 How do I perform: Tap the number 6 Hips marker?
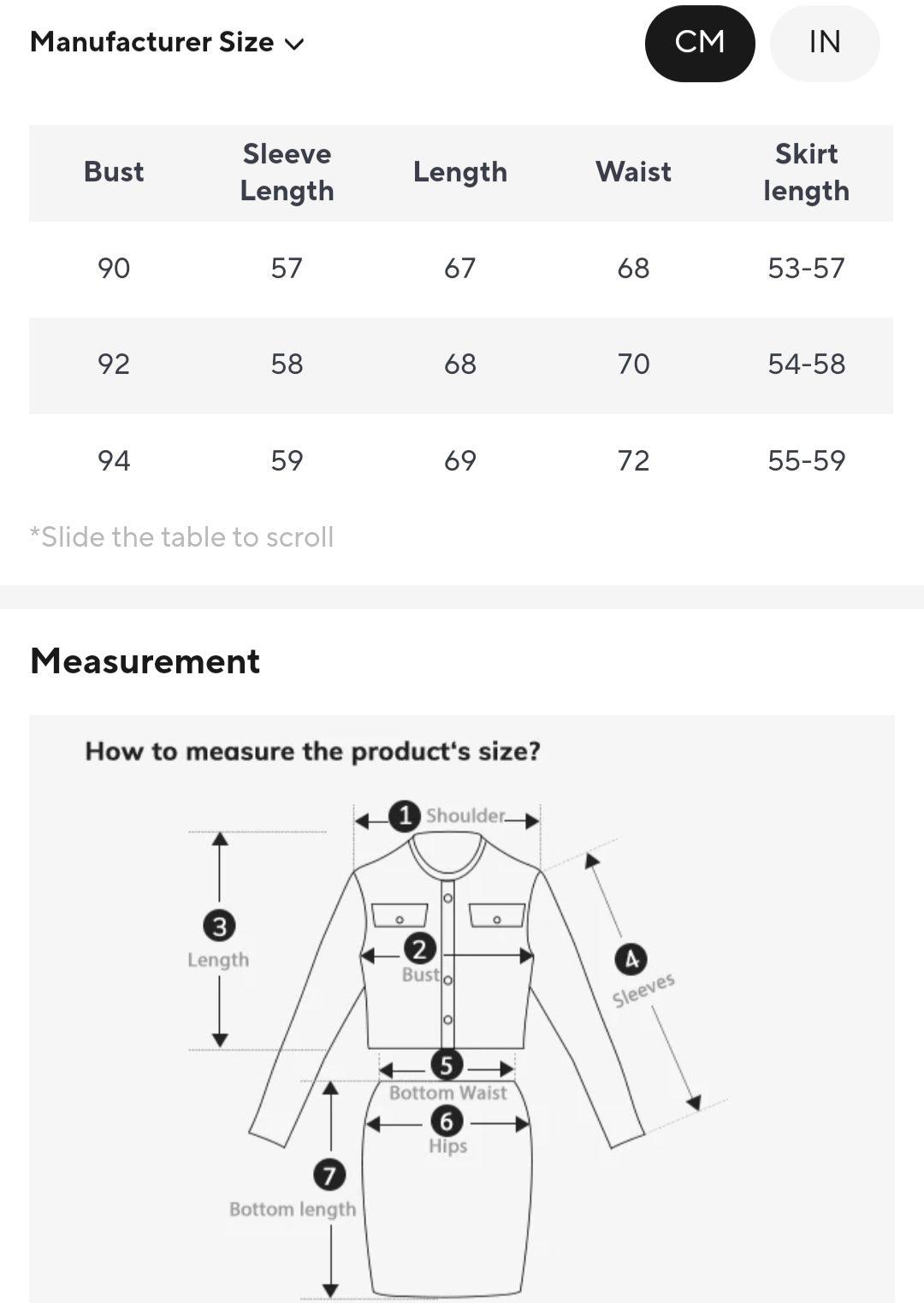point(447,1121)
